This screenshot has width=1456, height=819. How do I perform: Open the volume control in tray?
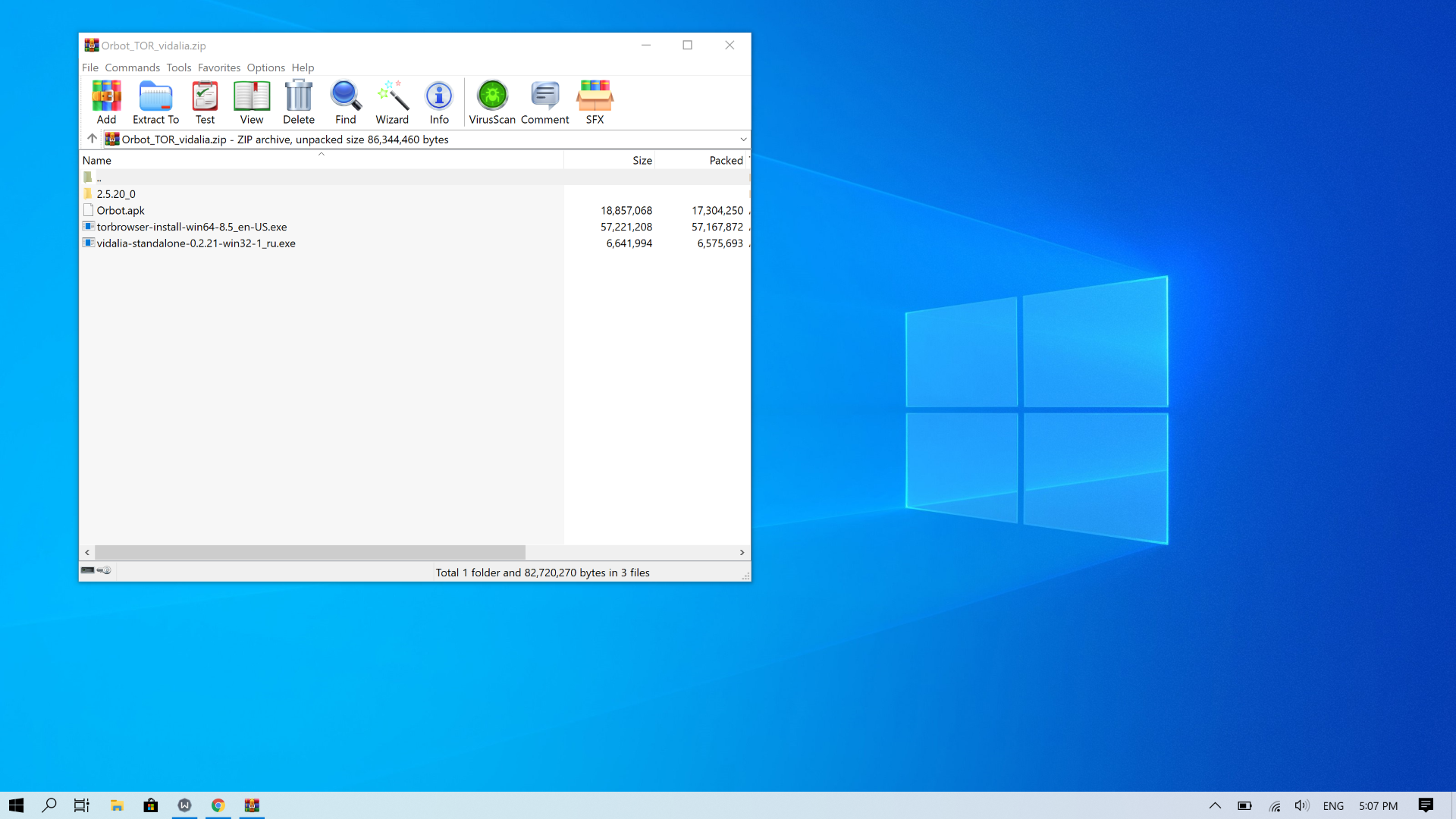1302,805
